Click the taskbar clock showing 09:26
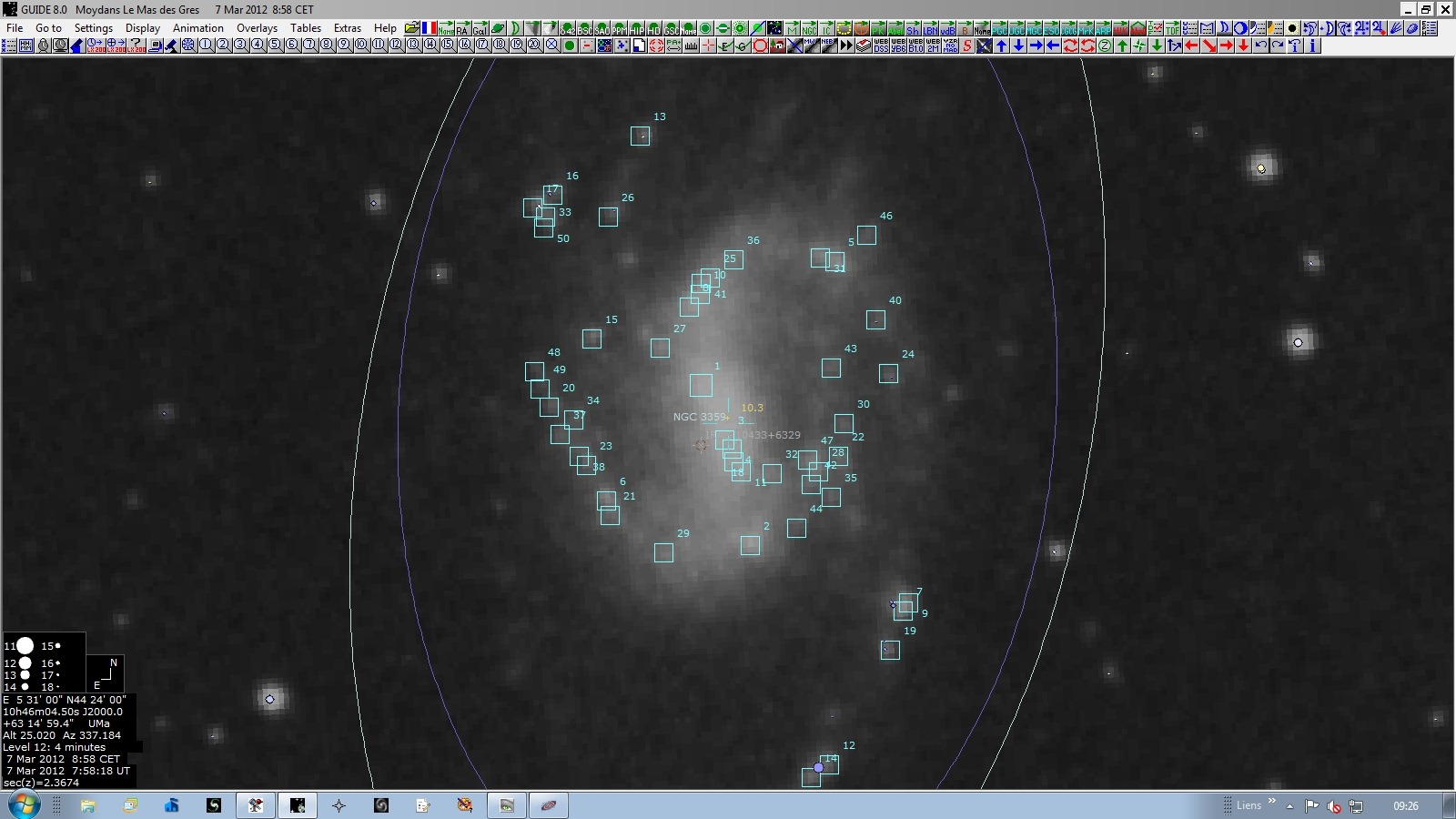Screen dimensions: 1456x819 [x=1406, y=805]
